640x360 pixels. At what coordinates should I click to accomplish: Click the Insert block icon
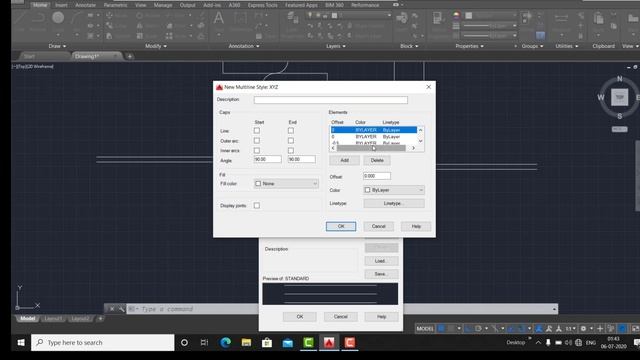pyautogui.click(x=402, y=17)
